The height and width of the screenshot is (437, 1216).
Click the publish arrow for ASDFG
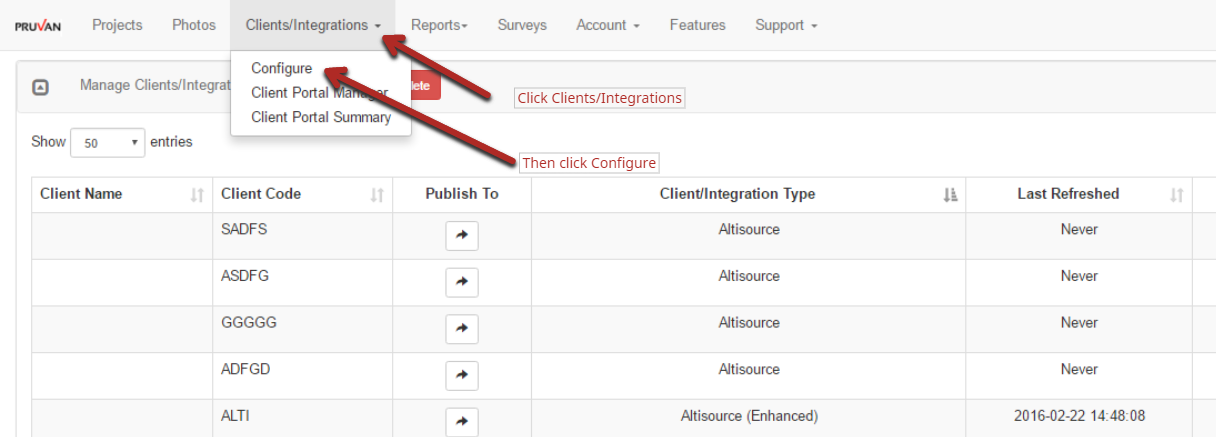tap(461, 283)
